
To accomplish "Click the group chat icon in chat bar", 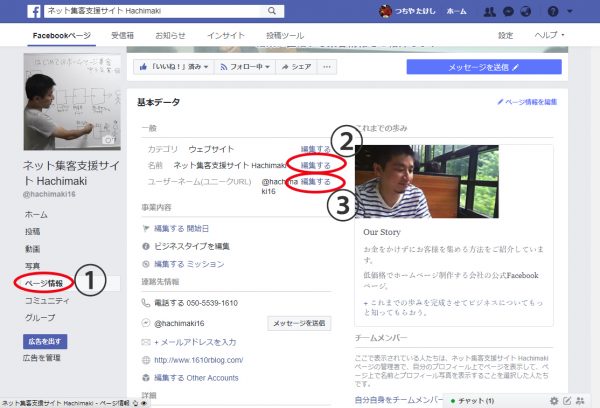I will [580, 401].
